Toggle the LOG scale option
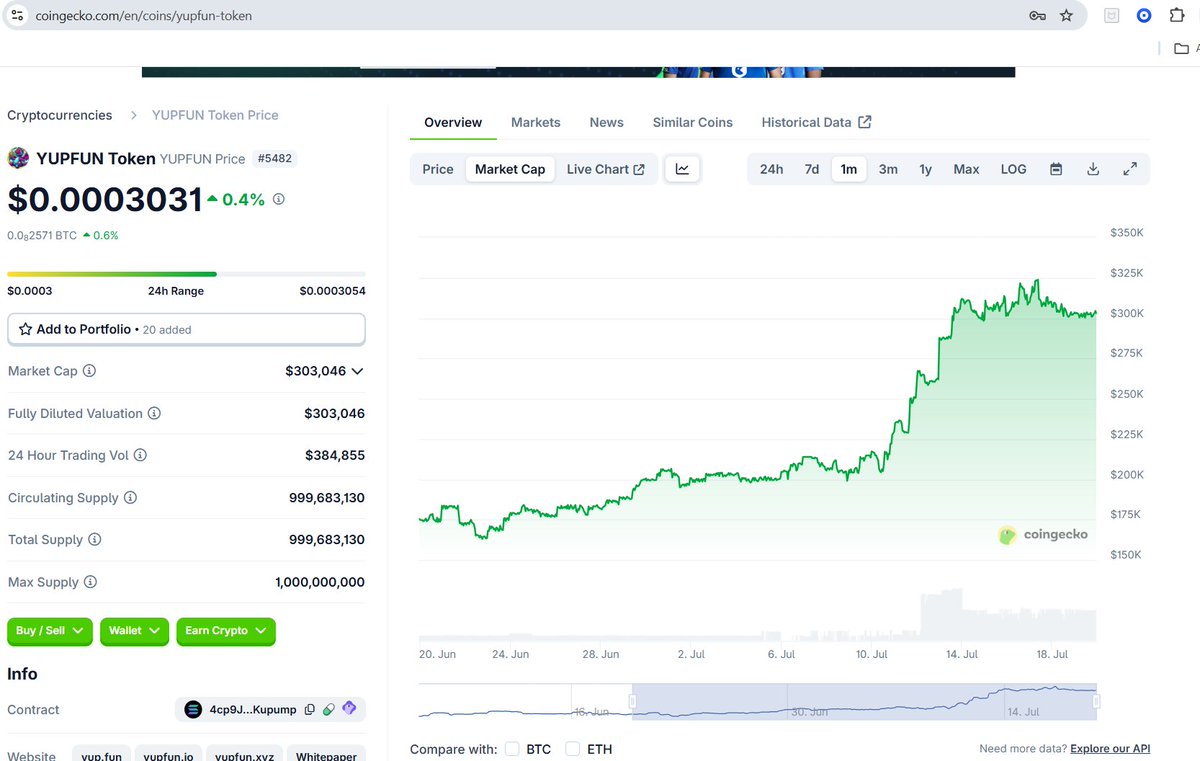This screenshot has height=761, width=1200. coord(1013,169)
